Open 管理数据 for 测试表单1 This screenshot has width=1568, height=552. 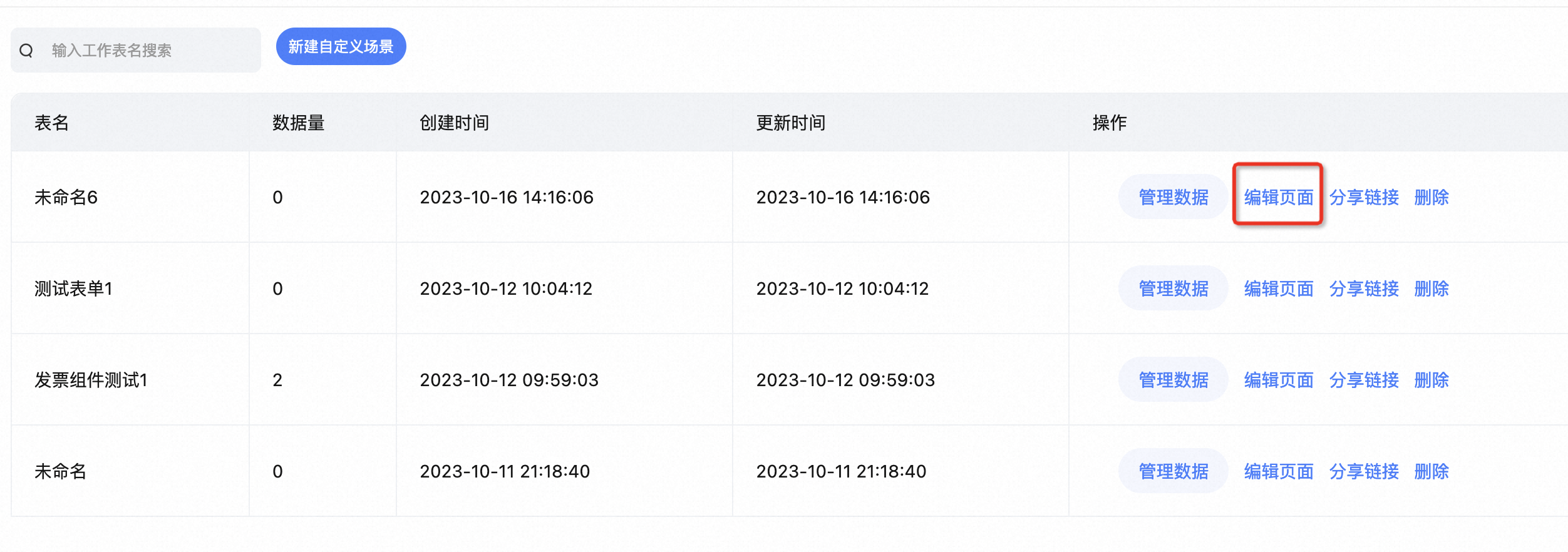tap(1173, 289)
